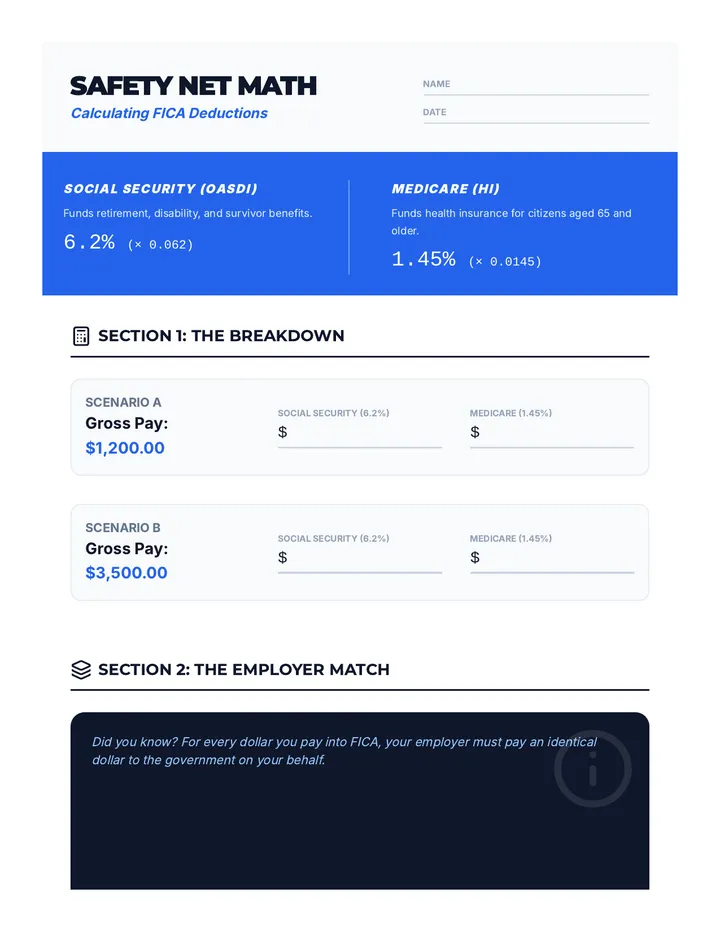This screenshot has width=720, height=932.
Task: Click the Did you know employer text
Action: [x=344, y=751]
